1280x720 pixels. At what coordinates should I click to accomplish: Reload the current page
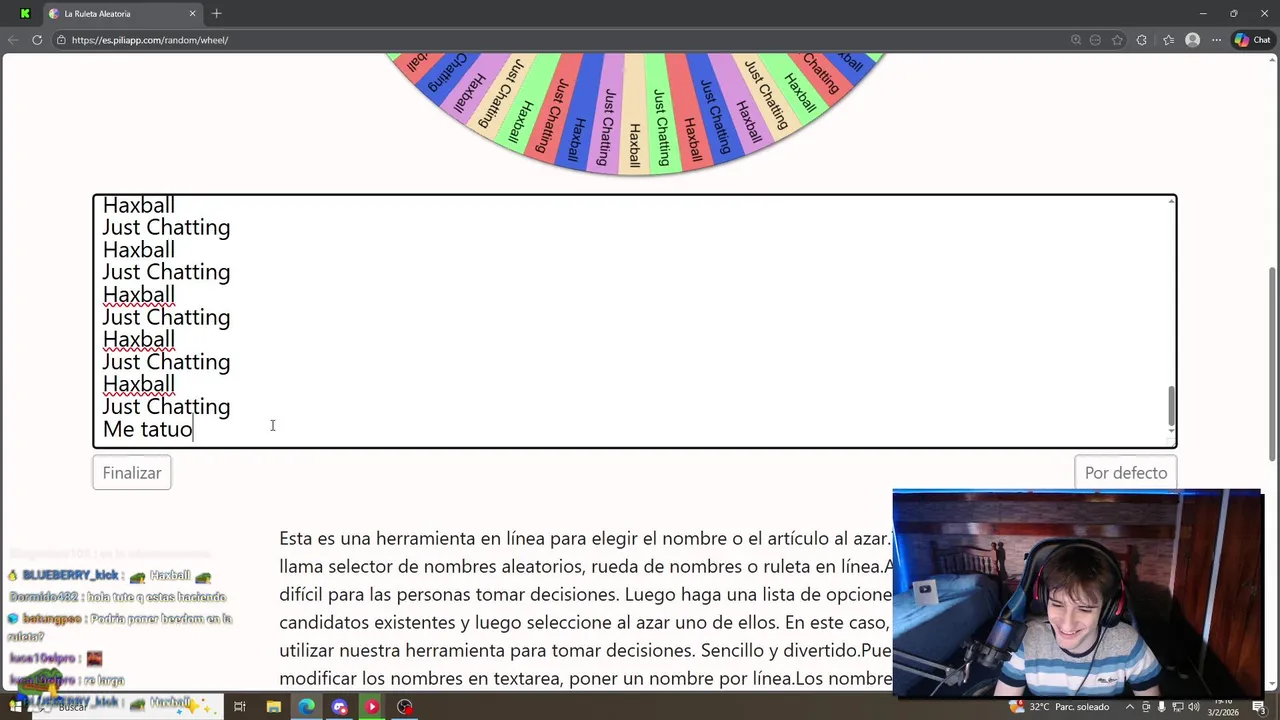[37, 40]
